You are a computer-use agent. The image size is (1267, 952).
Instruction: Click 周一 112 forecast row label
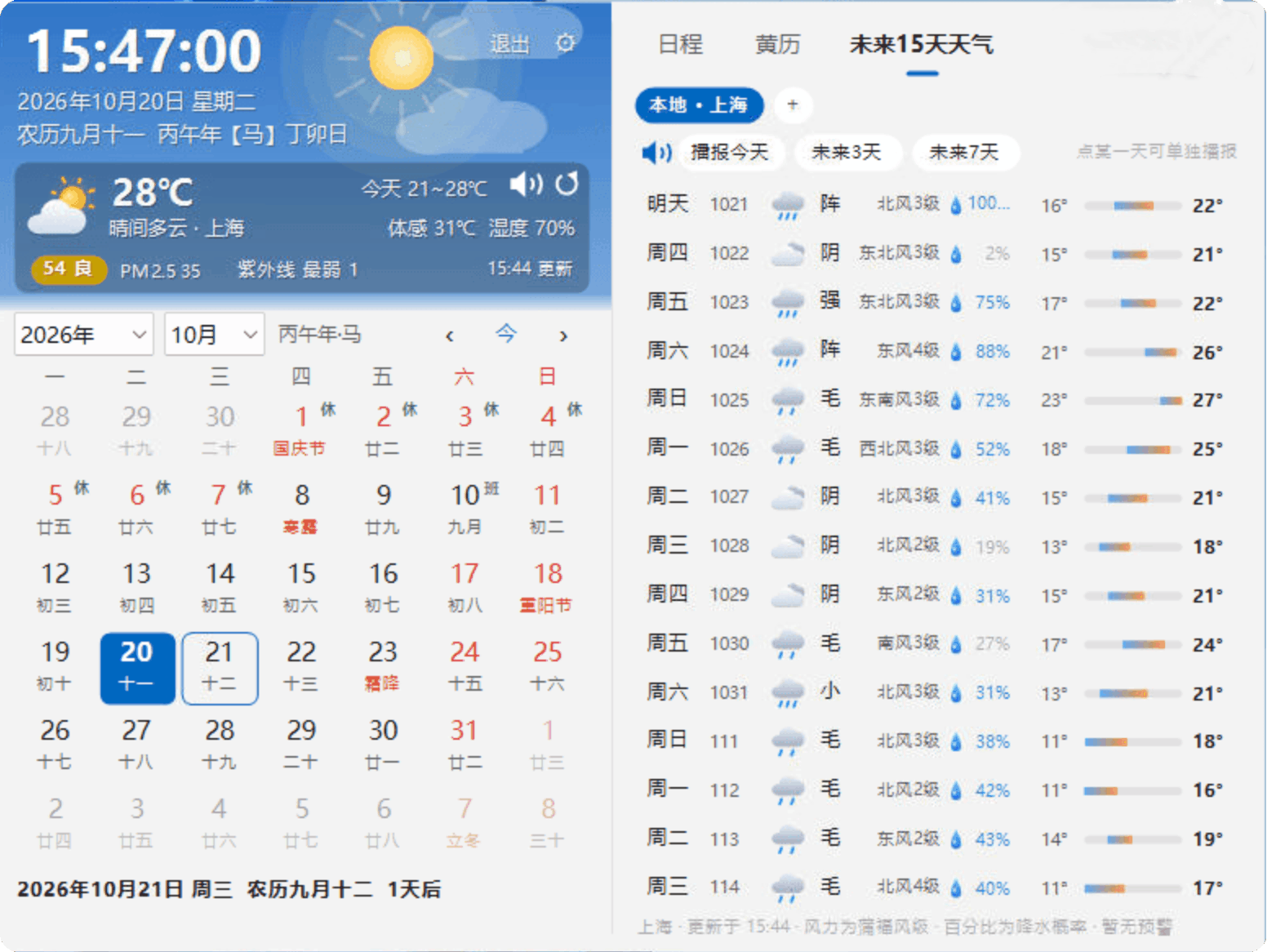point(667,789)
